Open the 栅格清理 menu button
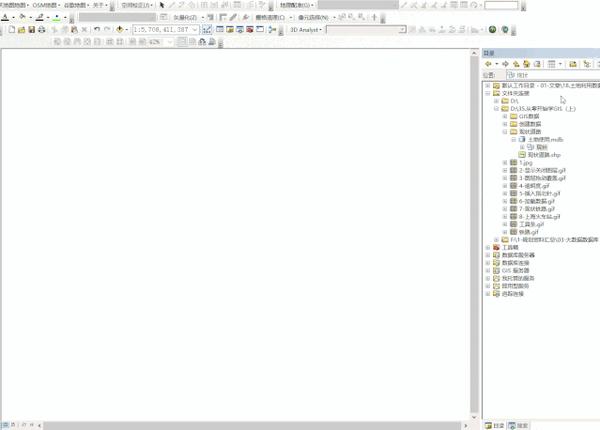 [x=274, y=18]
